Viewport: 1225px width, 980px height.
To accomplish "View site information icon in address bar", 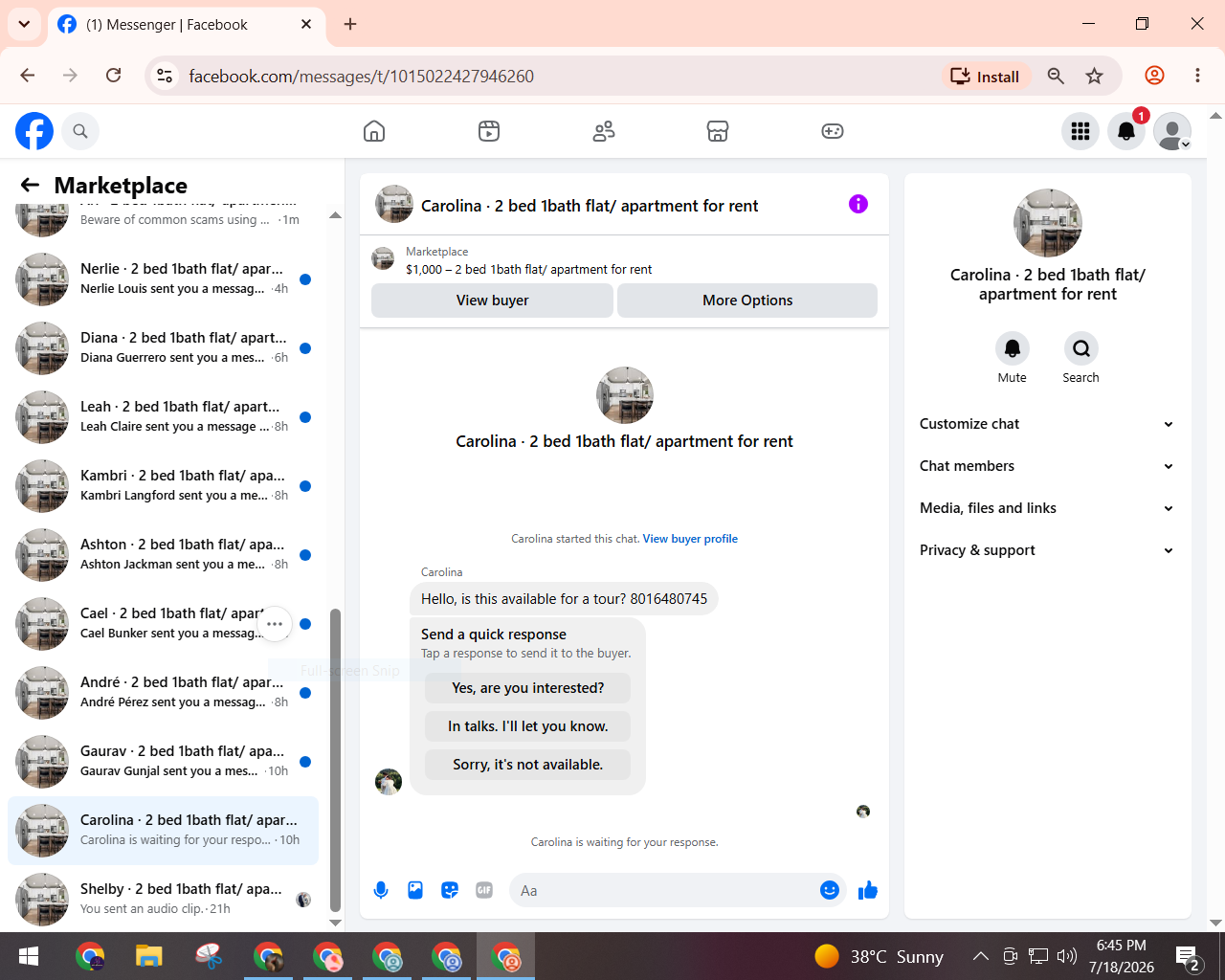I will coord(165,77).
